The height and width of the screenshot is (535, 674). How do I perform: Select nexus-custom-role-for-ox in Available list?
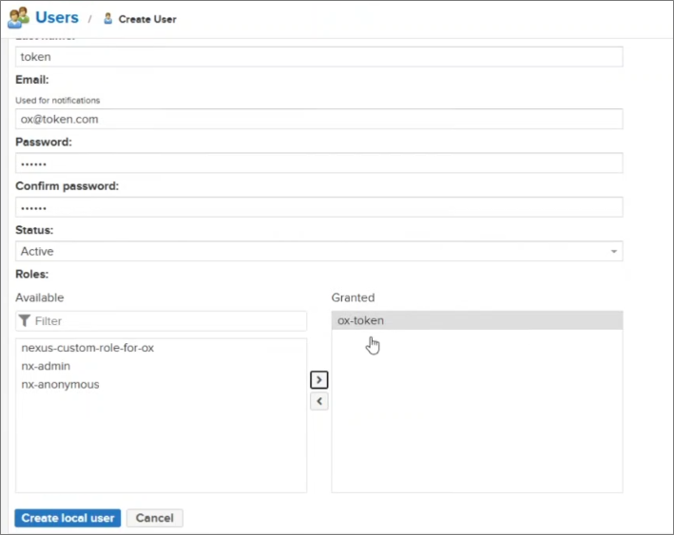tap(88, 348)
